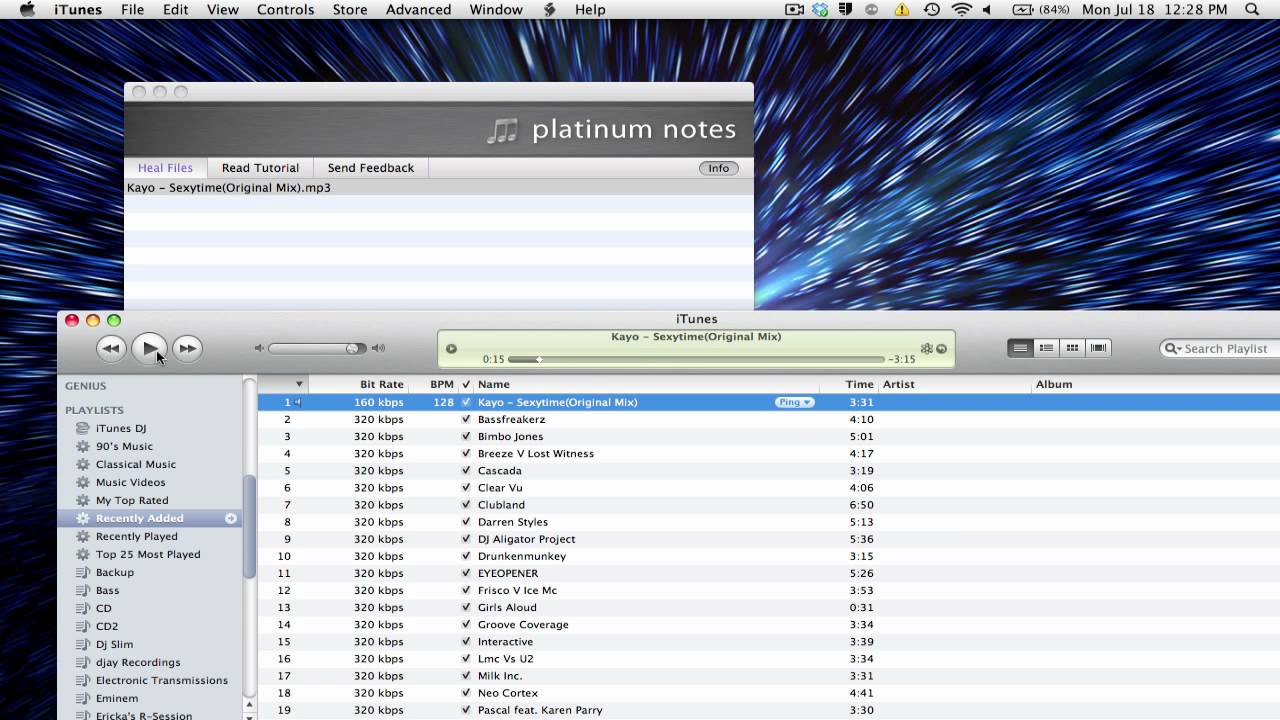The width and height of the screenshot is (1280, 720).
Task: Open the CD2 playlist
Action: tap(107, 626)
